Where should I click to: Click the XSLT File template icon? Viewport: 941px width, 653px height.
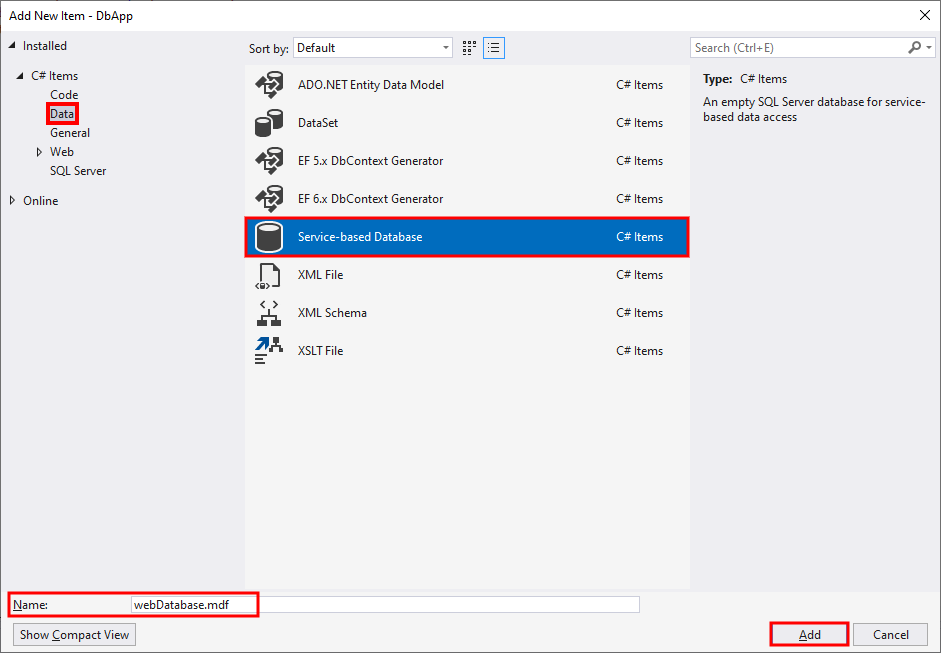[269, 351]
